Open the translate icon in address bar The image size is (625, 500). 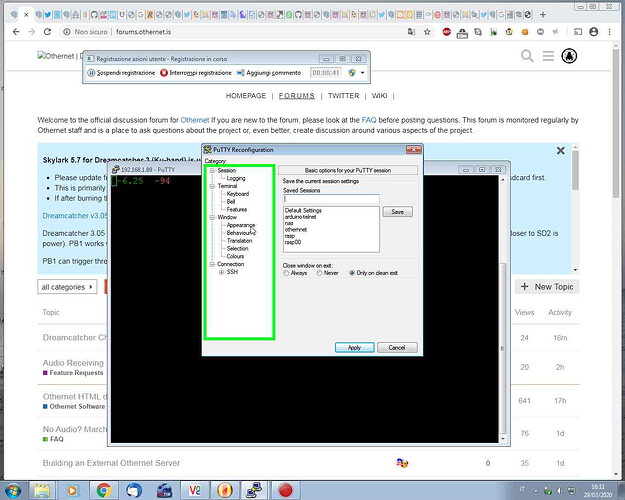(411, 32)
